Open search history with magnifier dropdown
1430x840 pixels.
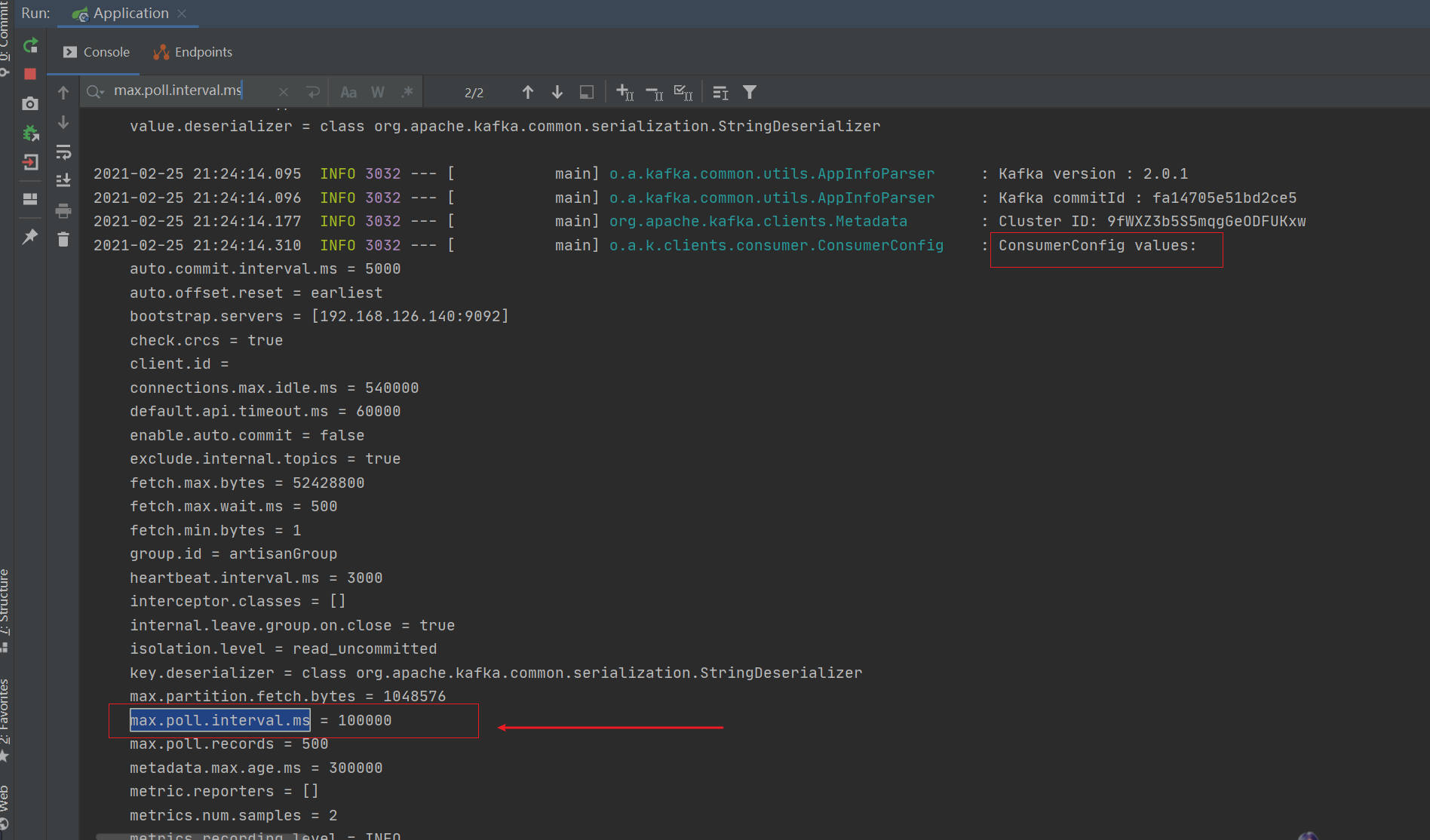point(94,91)
